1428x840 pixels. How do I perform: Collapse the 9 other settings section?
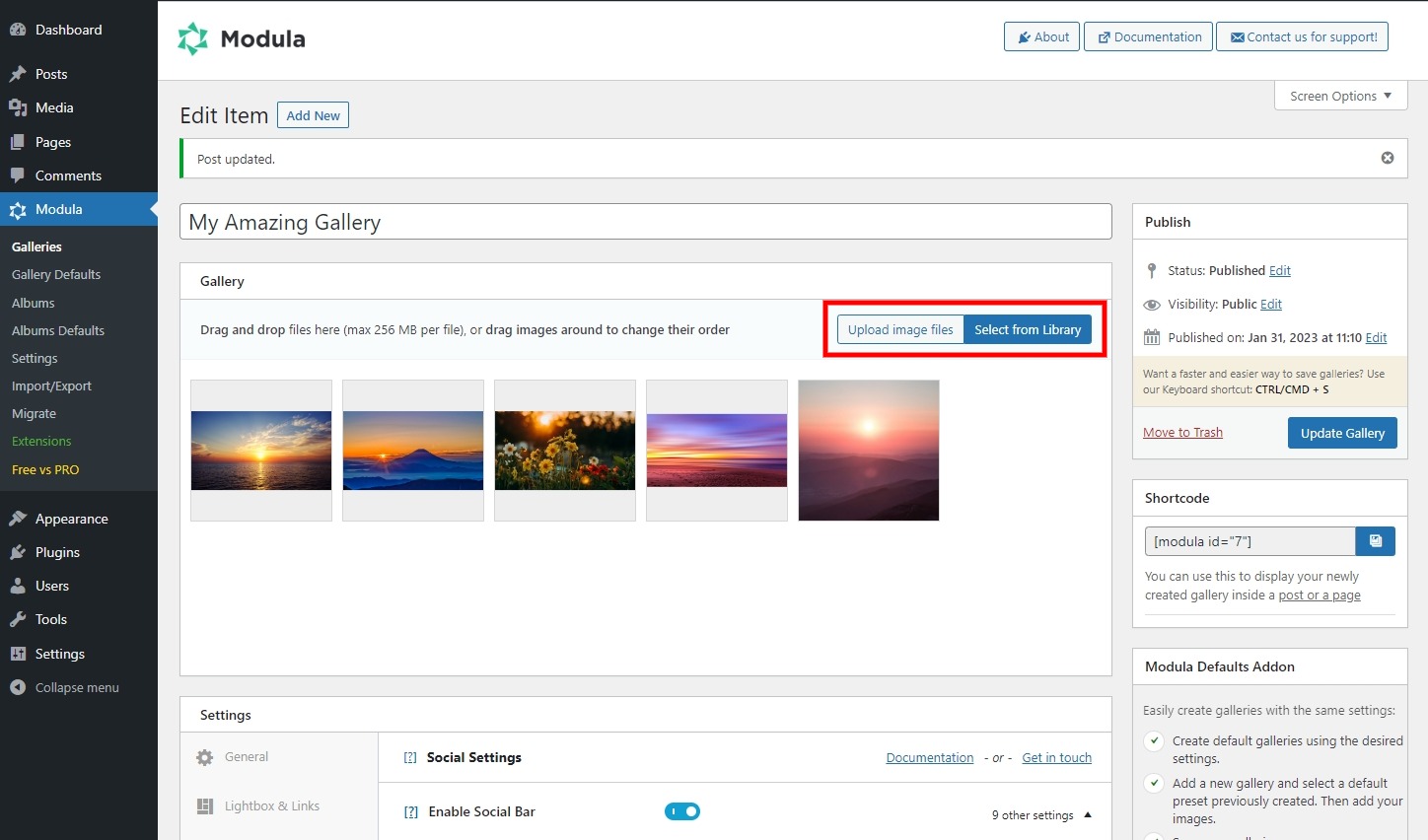[1088, 814]
